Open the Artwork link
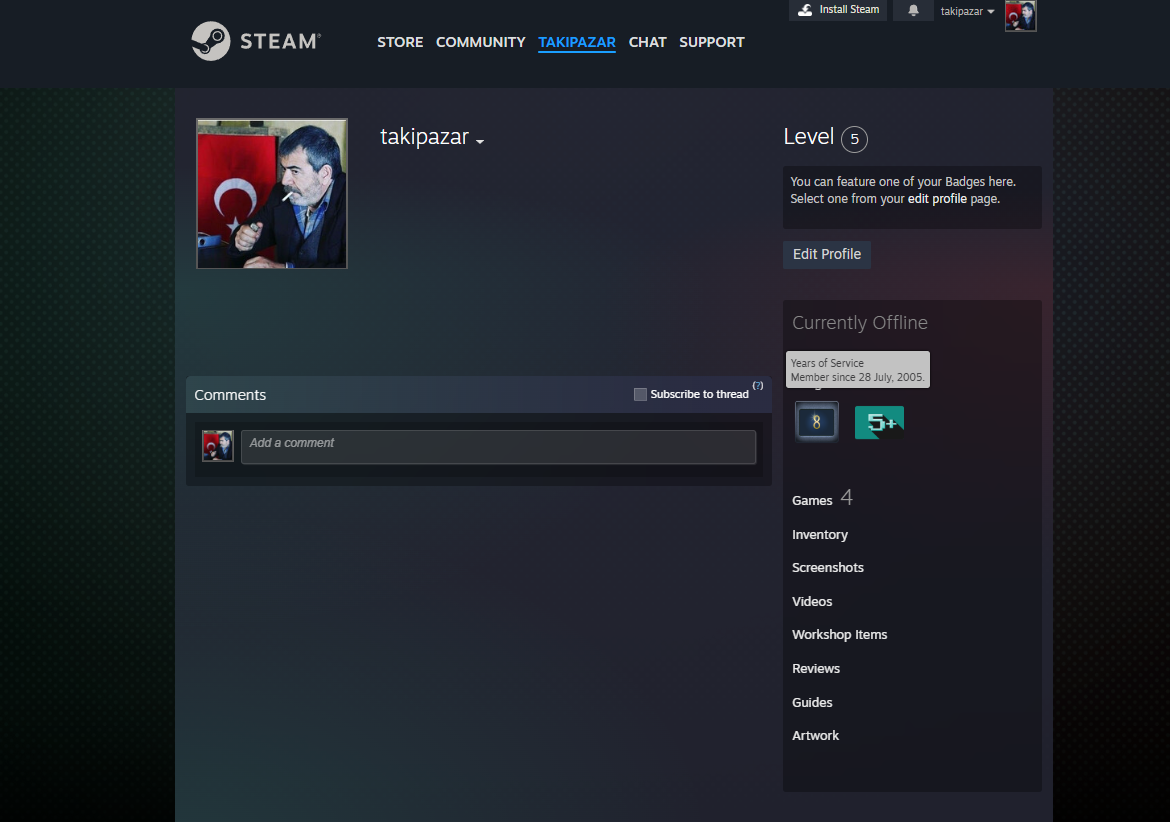Viewport: 1170px width, 822px height. point(815,735)
